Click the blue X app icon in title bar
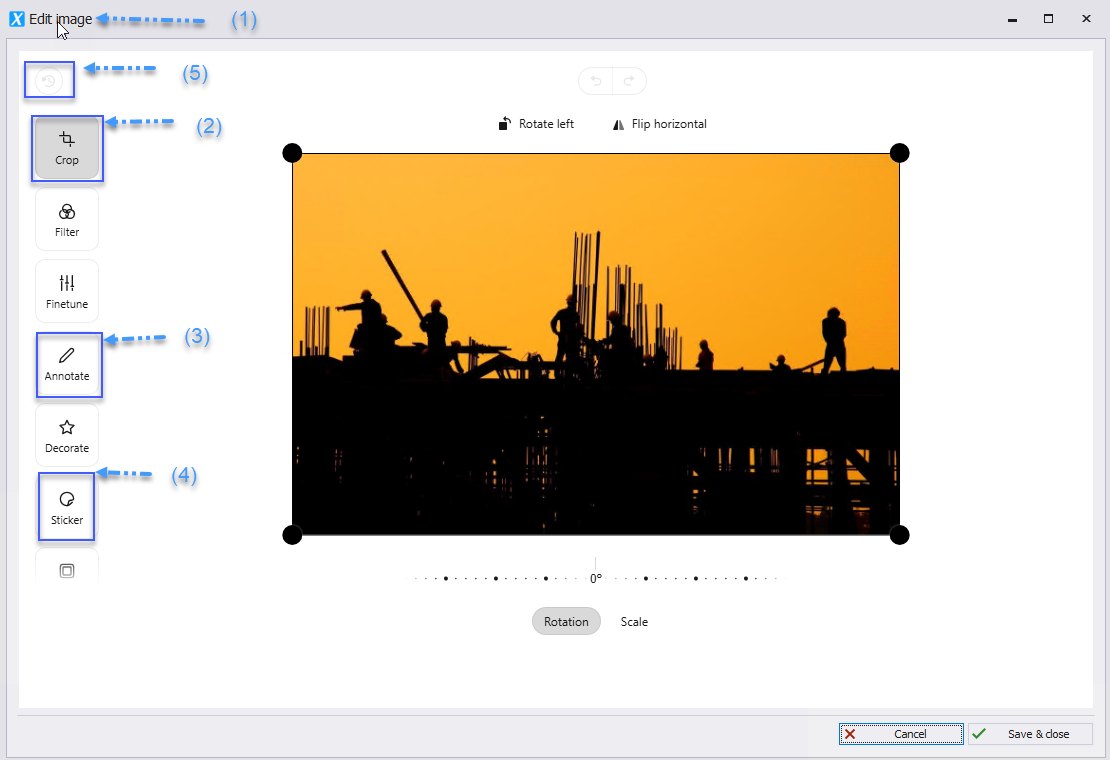Image resolution: width=1110 pixels, height=760 pixels. [x=17, y=19]
